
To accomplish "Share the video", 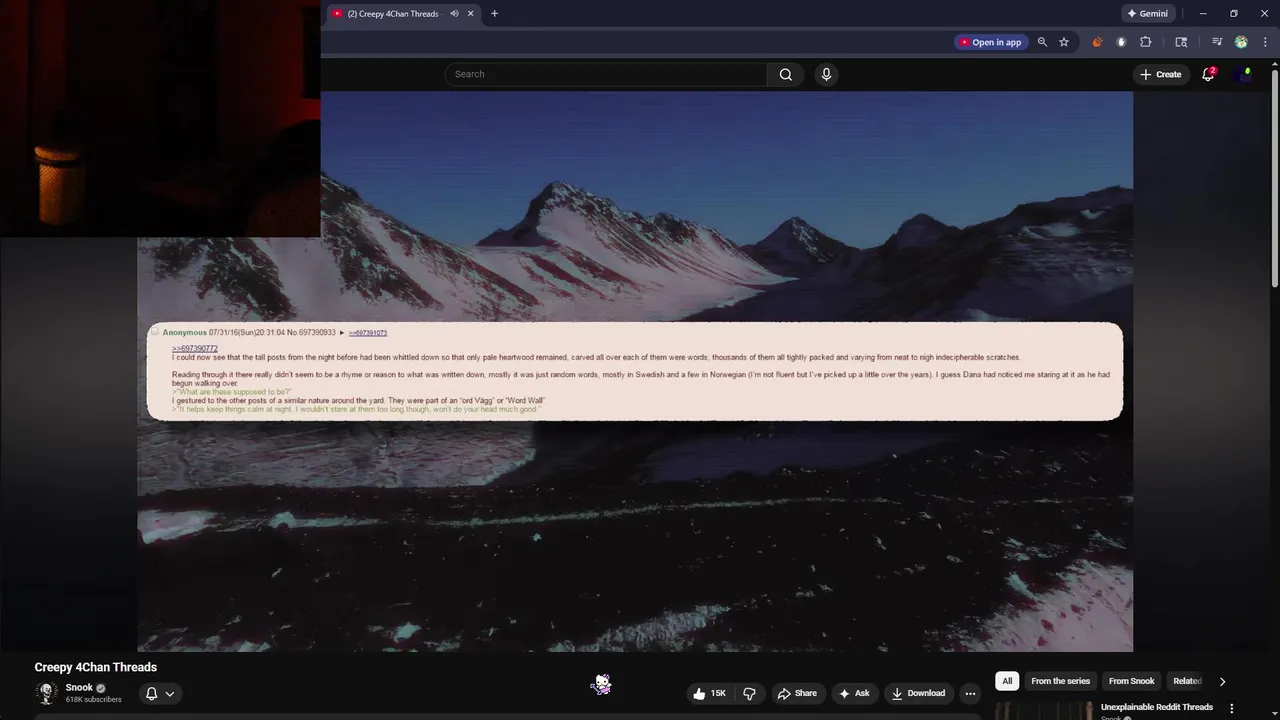I will coord(797,693).
